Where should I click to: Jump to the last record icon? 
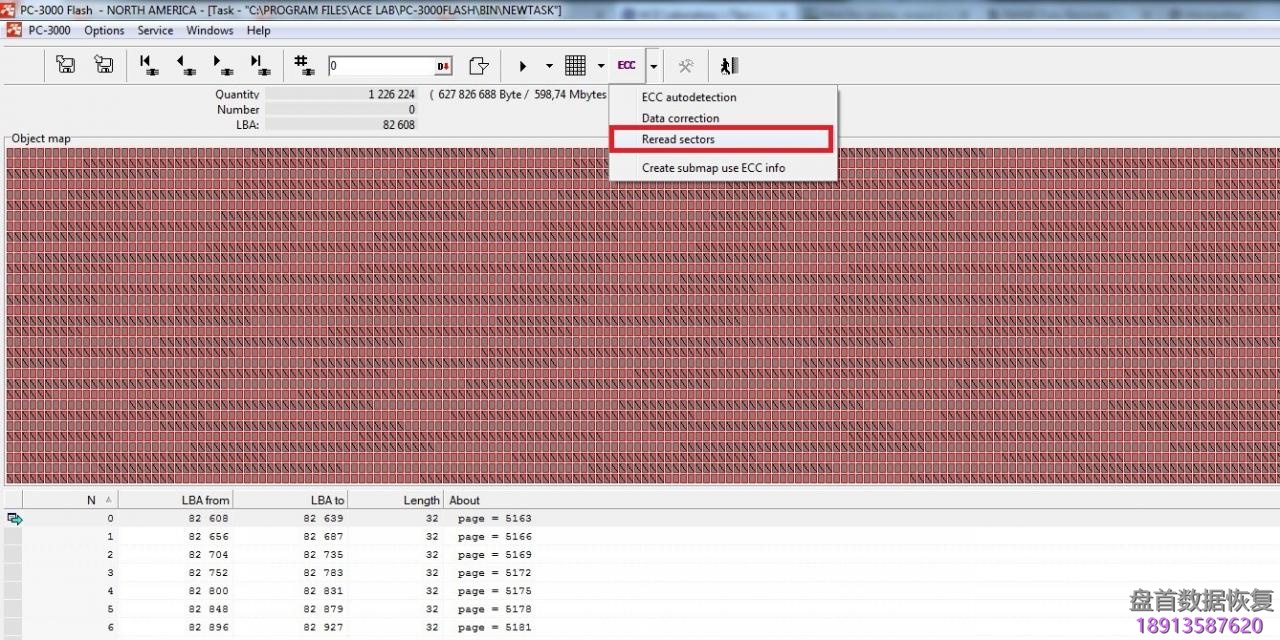click(x=259, y=65)
